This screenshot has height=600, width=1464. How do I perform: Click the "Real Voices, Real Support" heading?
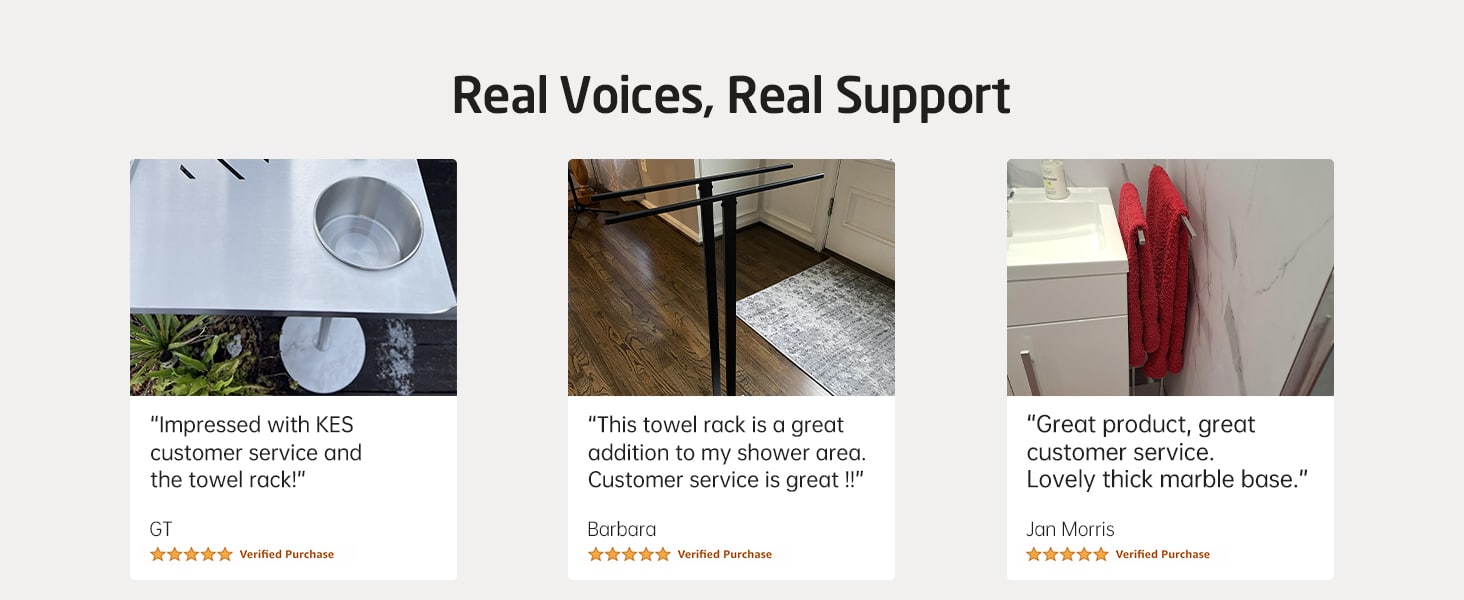tap(731, 96)
